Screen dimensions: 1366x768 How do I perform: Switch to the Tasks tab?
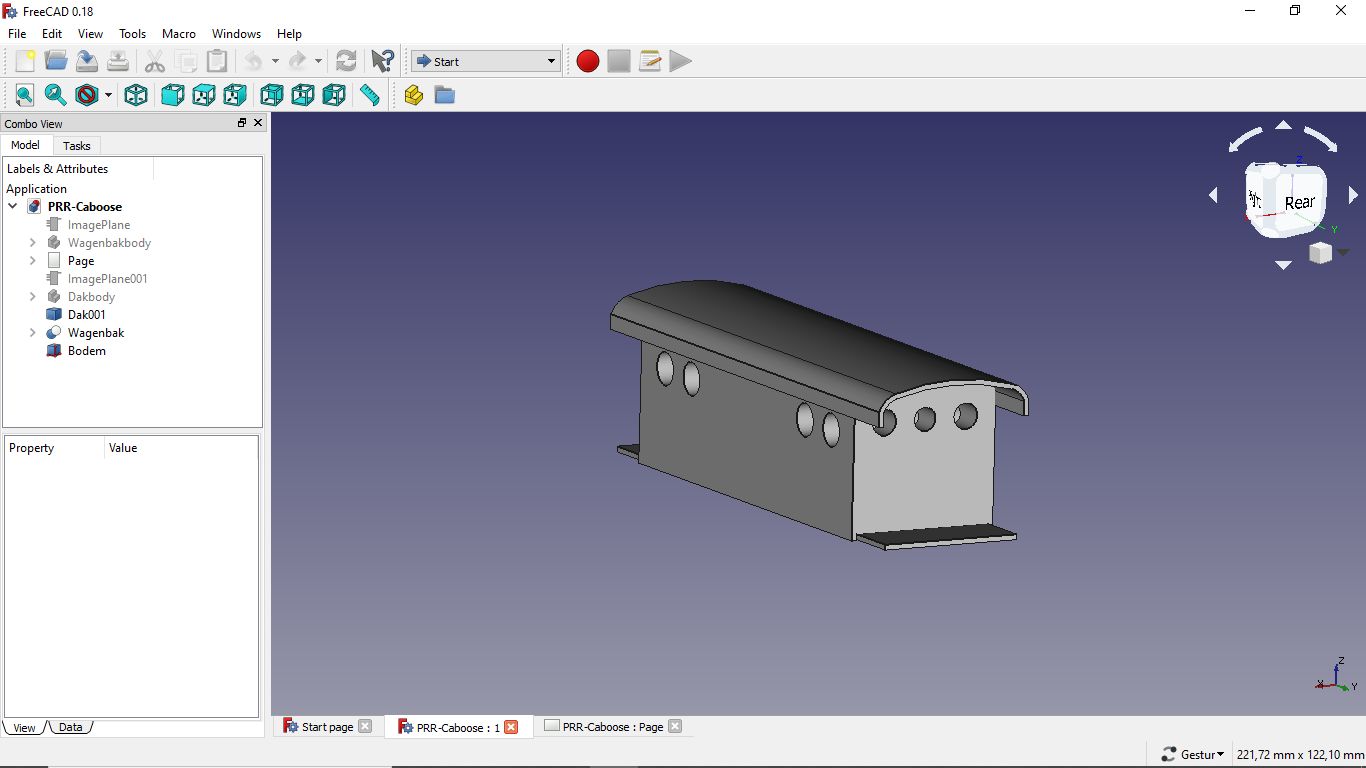77,146
